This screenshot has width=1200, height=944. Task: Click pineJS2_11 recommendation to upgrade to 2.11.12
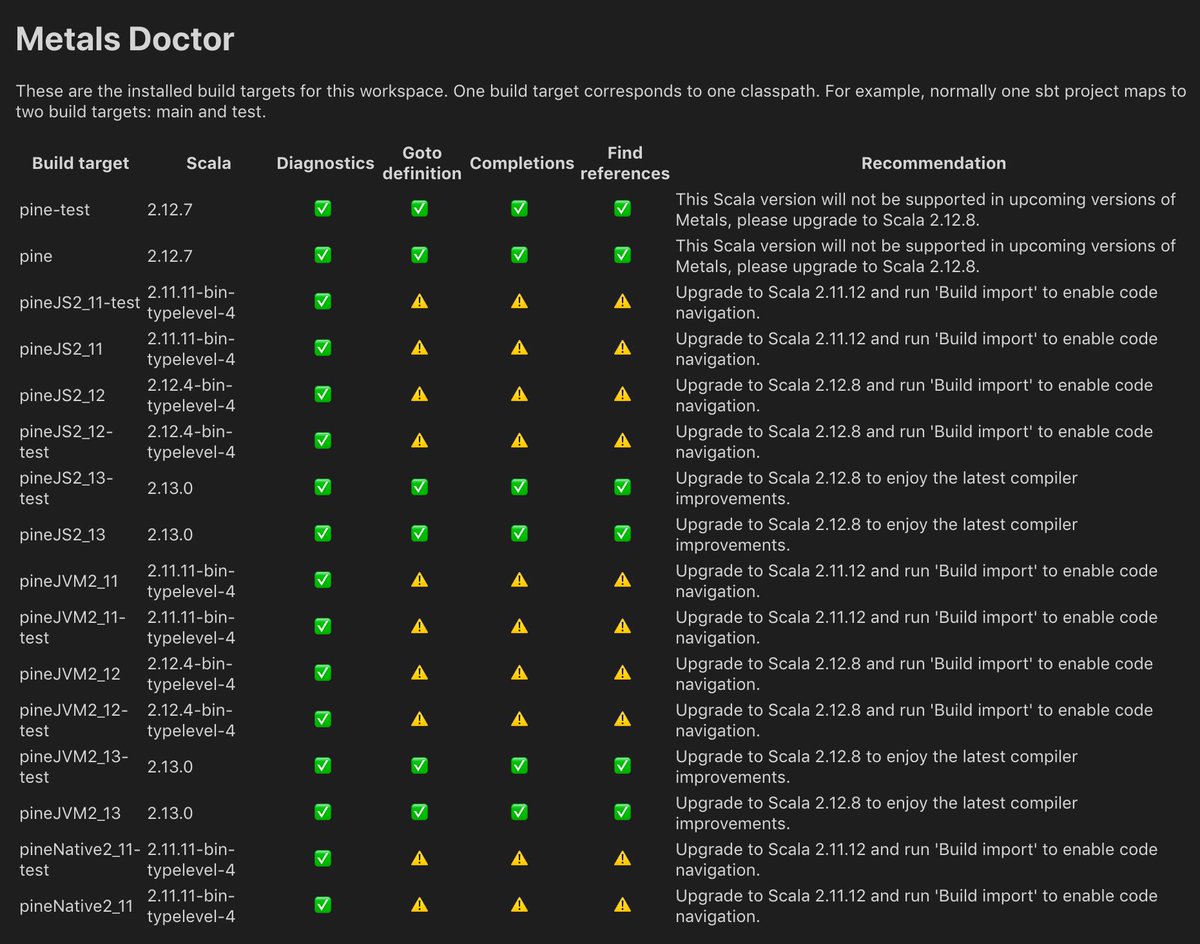[x=916, y=348]
